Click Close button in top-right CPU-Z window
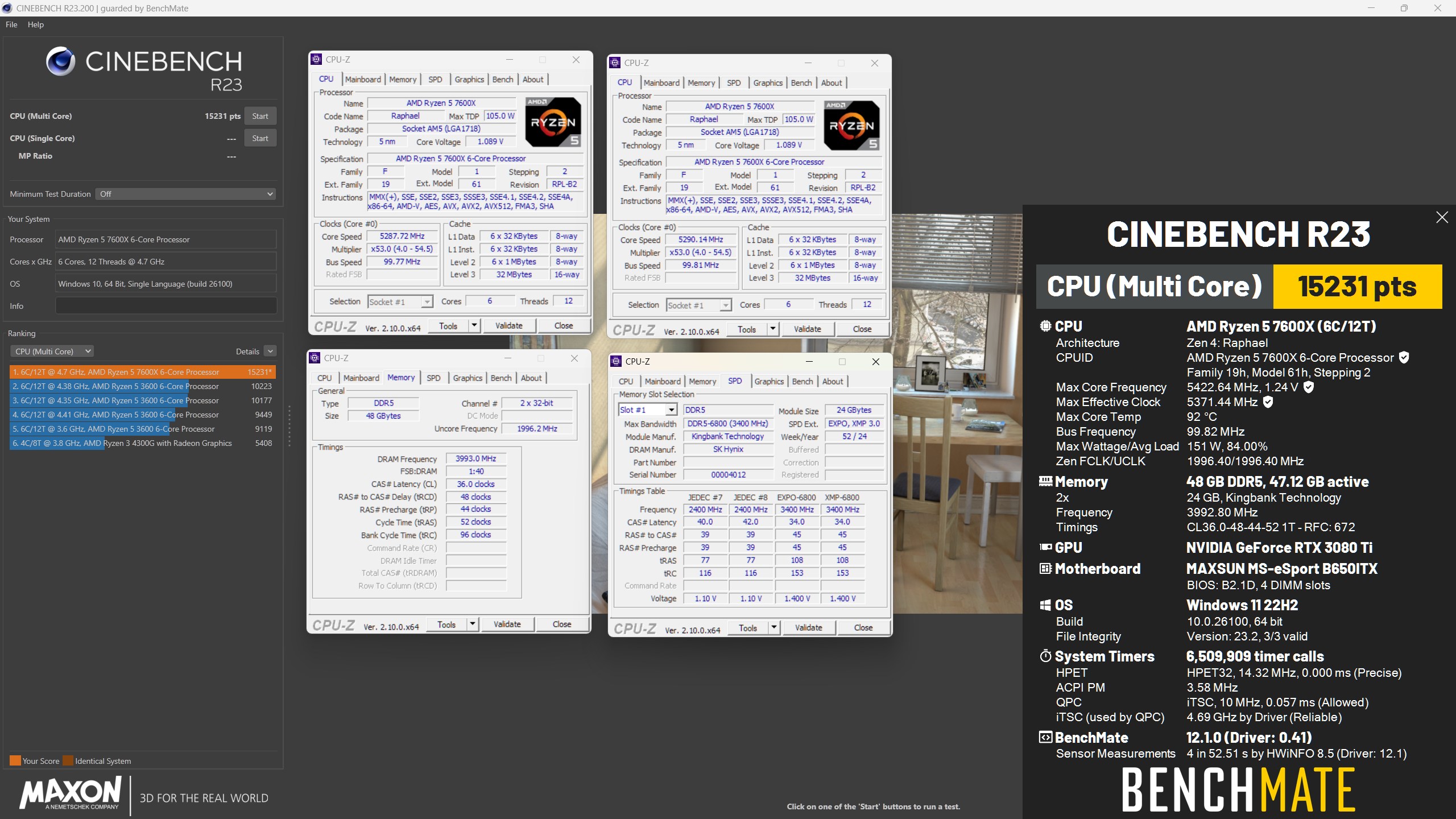1456x819 pixels. (x=862, y=329)
